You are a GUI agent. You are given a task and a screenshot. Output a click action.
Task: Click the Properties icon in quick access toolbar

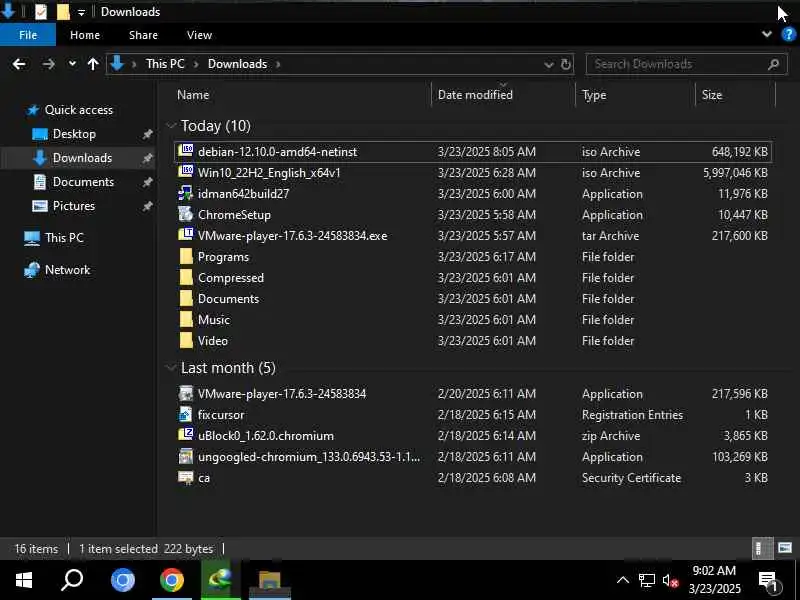41,11
